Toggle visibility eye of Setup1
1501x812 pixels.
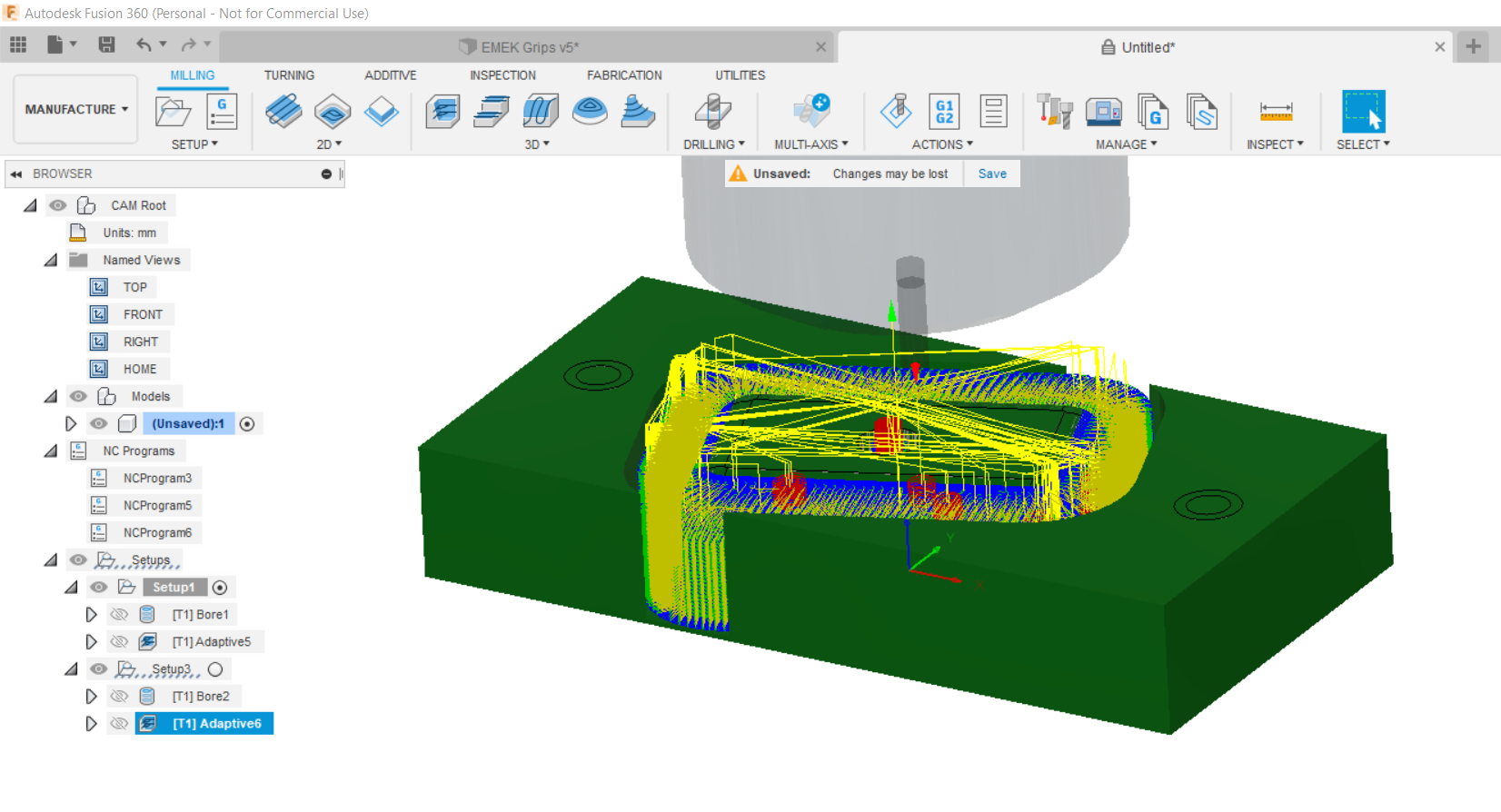(x=98, y=588)
